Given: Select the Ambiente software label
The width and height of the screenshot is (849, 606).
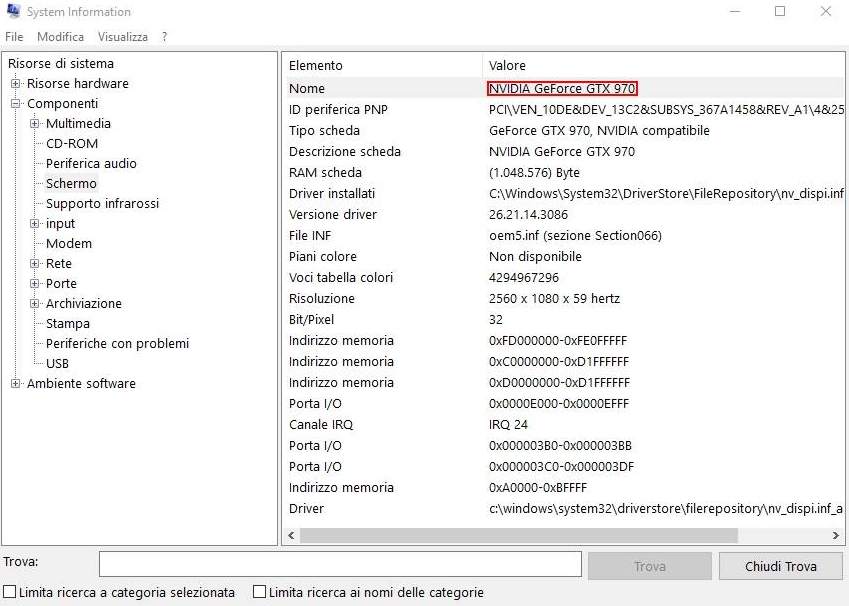Looking at the screenshot, I should [81, 383].
